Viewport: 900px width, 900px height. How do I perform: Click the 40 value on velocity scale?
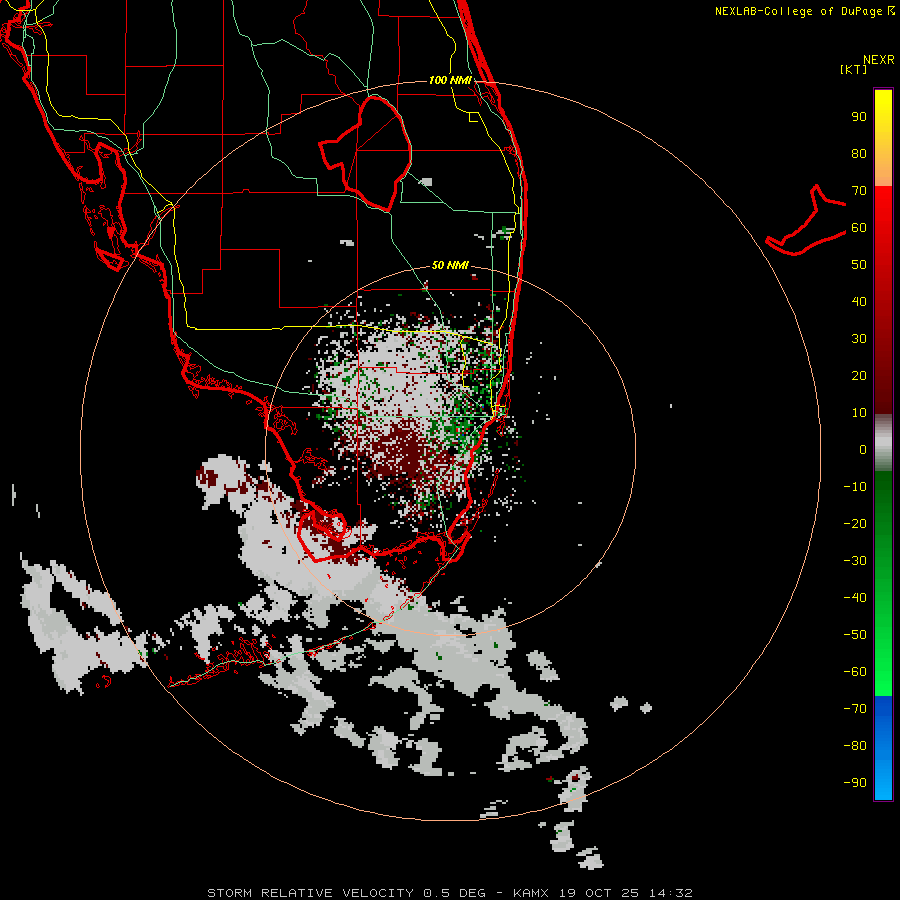[859, 302]
